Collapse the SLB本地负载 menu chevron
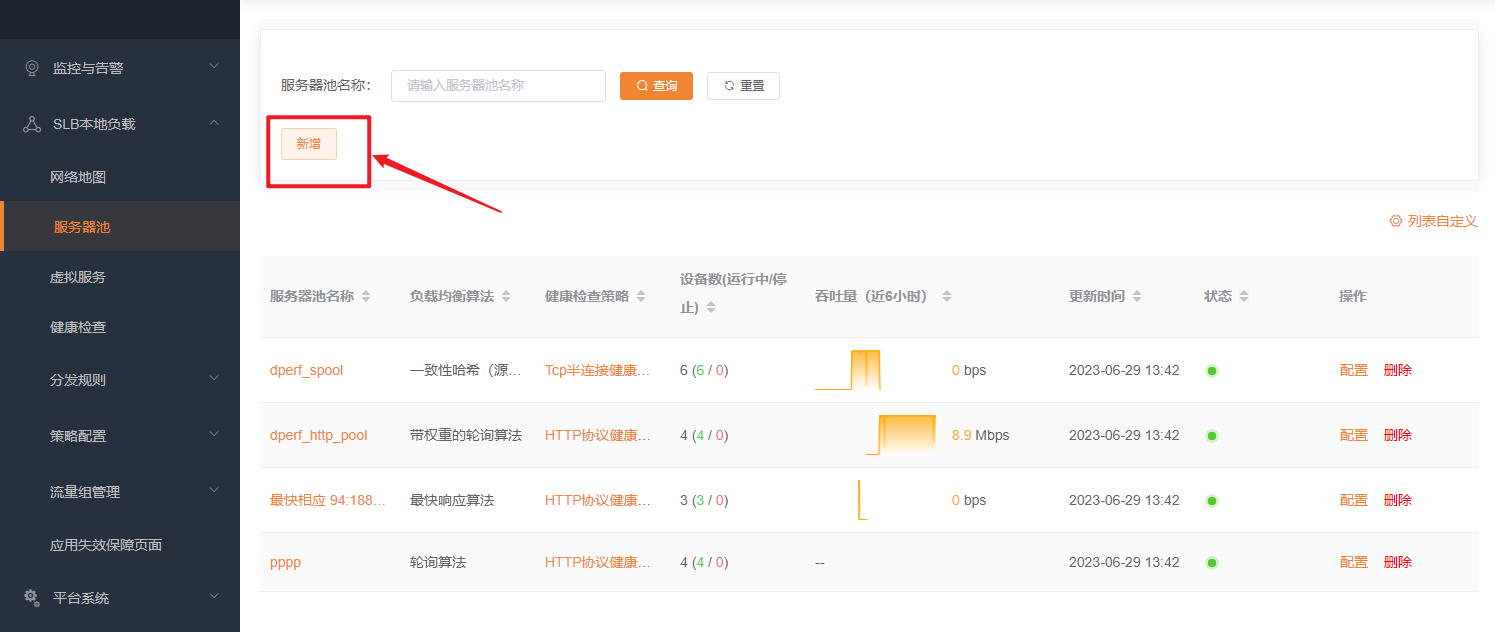Image resolution: width=1495 pixels, height=632 pixels. [x=213, y=123]
